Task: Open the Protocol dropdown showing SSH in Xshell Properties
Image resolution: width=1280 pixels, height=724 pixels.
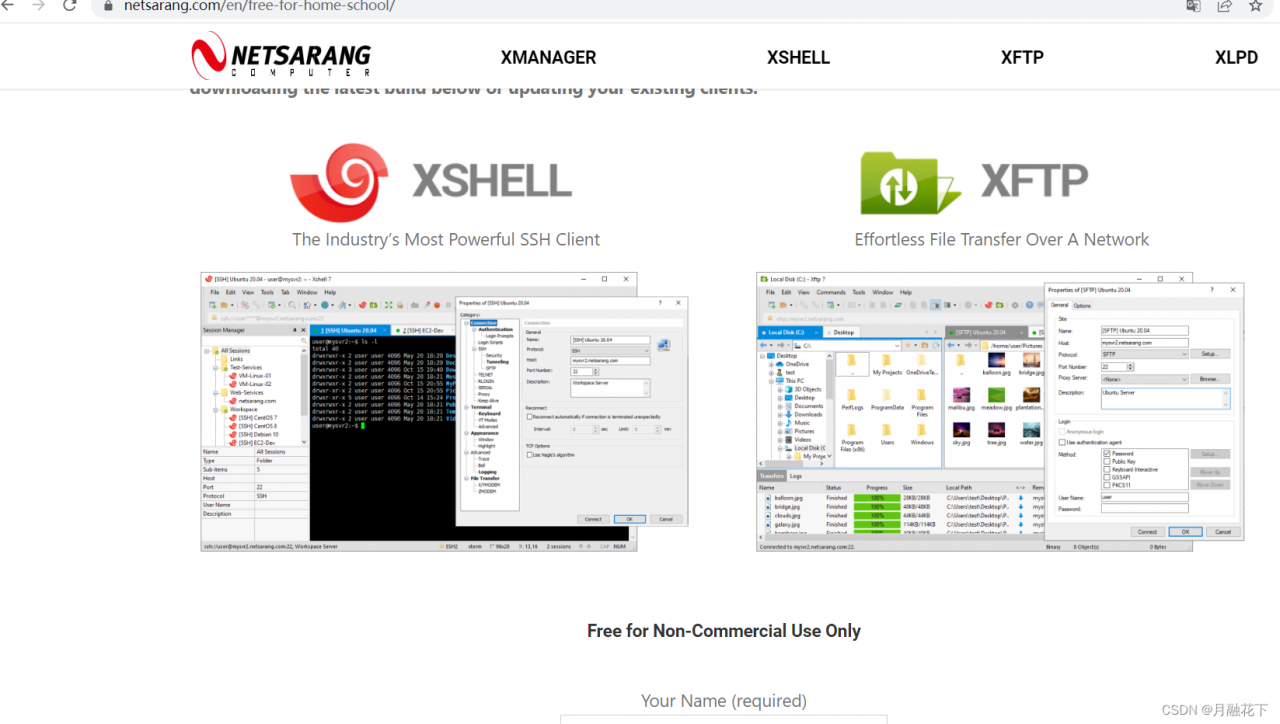Action: click(x=610, y=351)
